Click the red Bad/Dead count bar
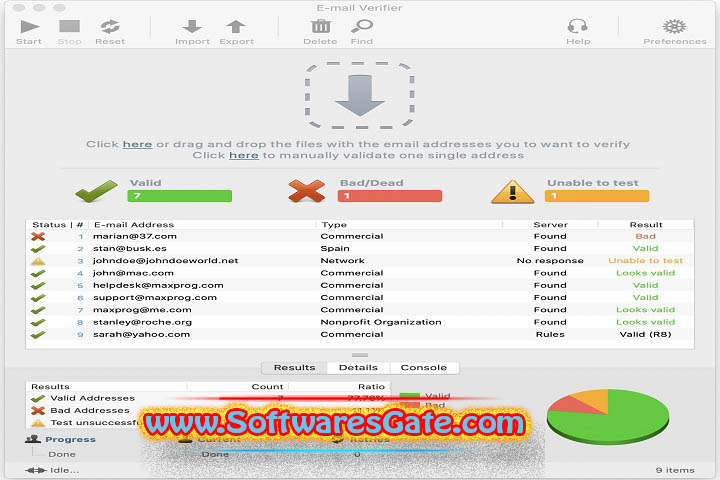720x480 pixels. [390, 196]
